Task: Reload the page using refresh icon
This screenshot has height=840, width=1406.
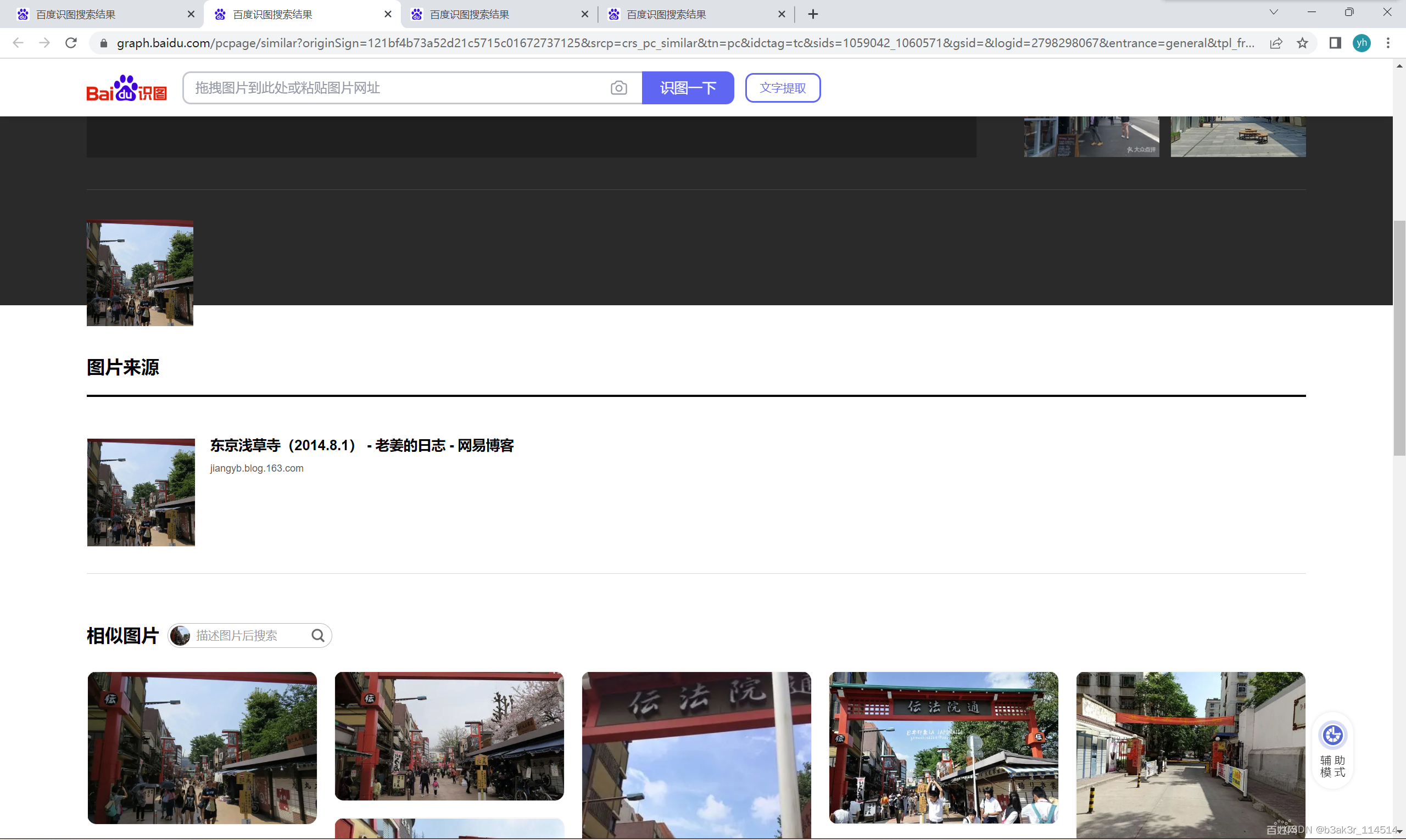Action: (71, 43)
